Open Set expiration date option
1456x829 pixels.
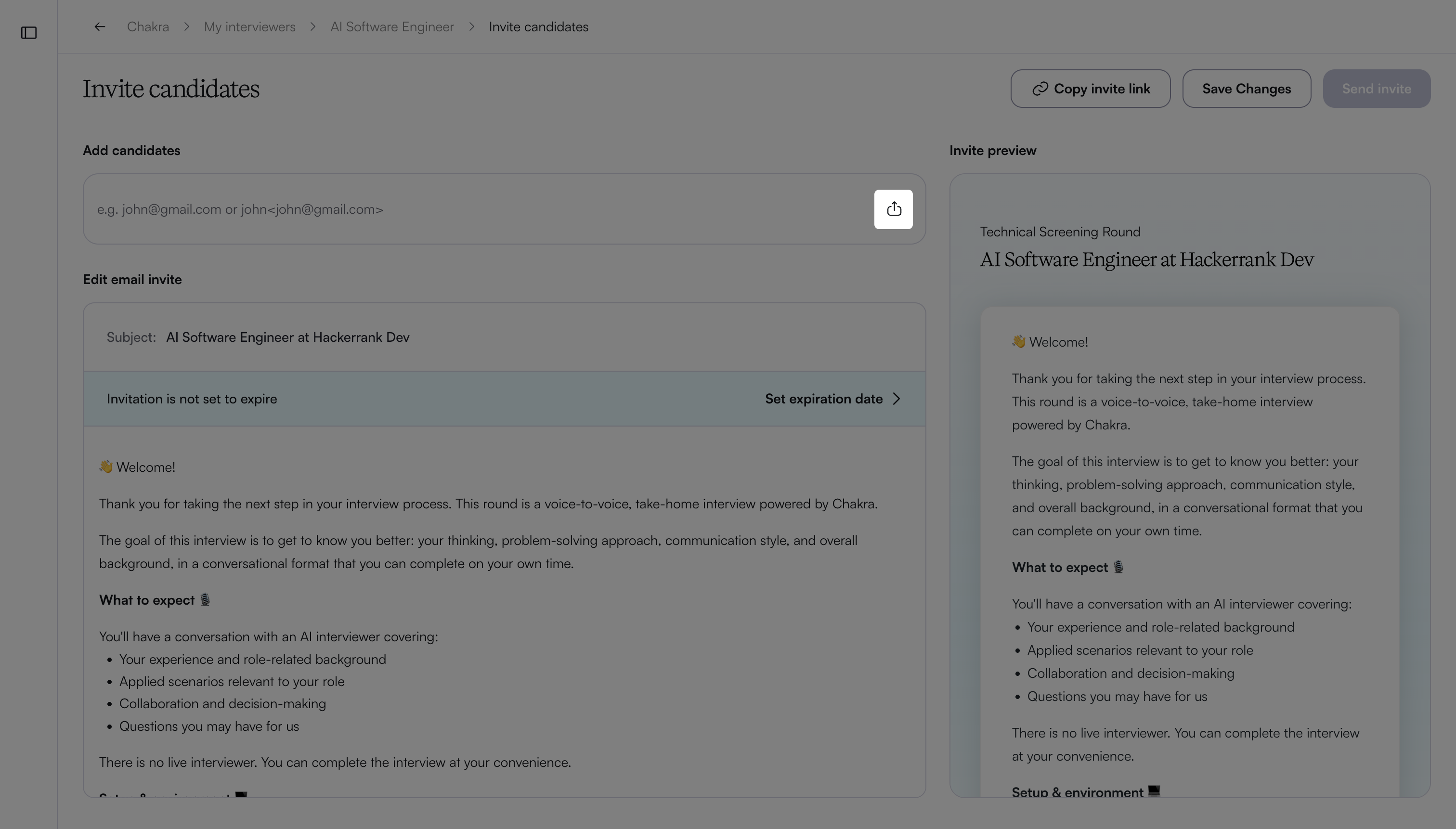tap(833, 399)
